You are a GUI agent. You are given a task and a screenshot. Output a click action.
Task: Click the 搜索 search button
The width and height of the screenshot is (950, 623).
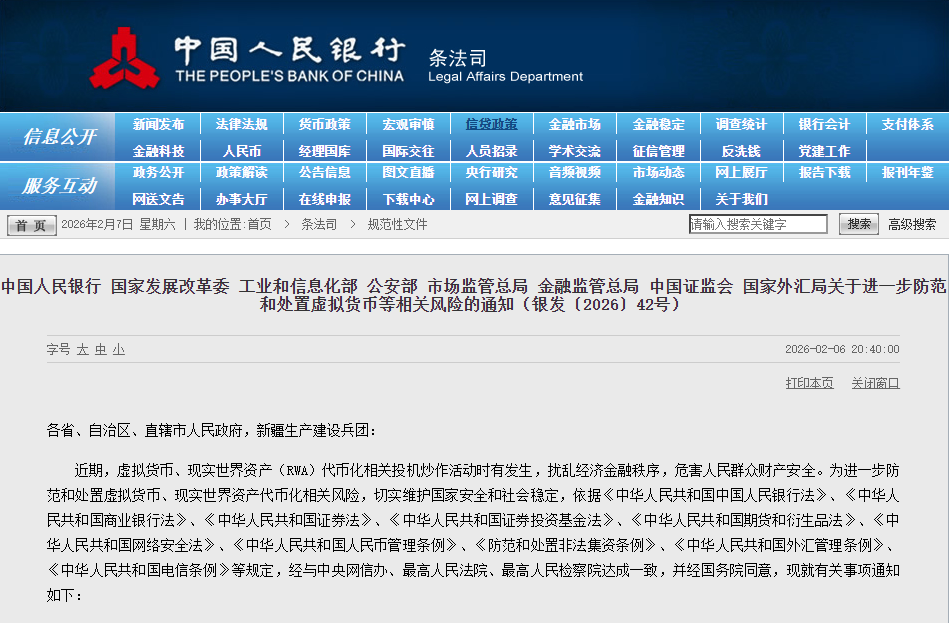click(x=859, y=224)
